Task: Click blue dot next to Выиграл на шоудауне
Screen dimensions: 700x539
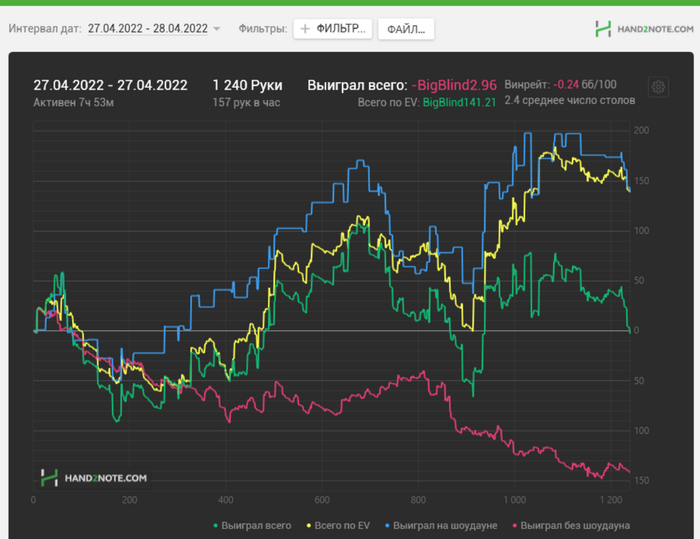Action: click(x=388, y=526)
